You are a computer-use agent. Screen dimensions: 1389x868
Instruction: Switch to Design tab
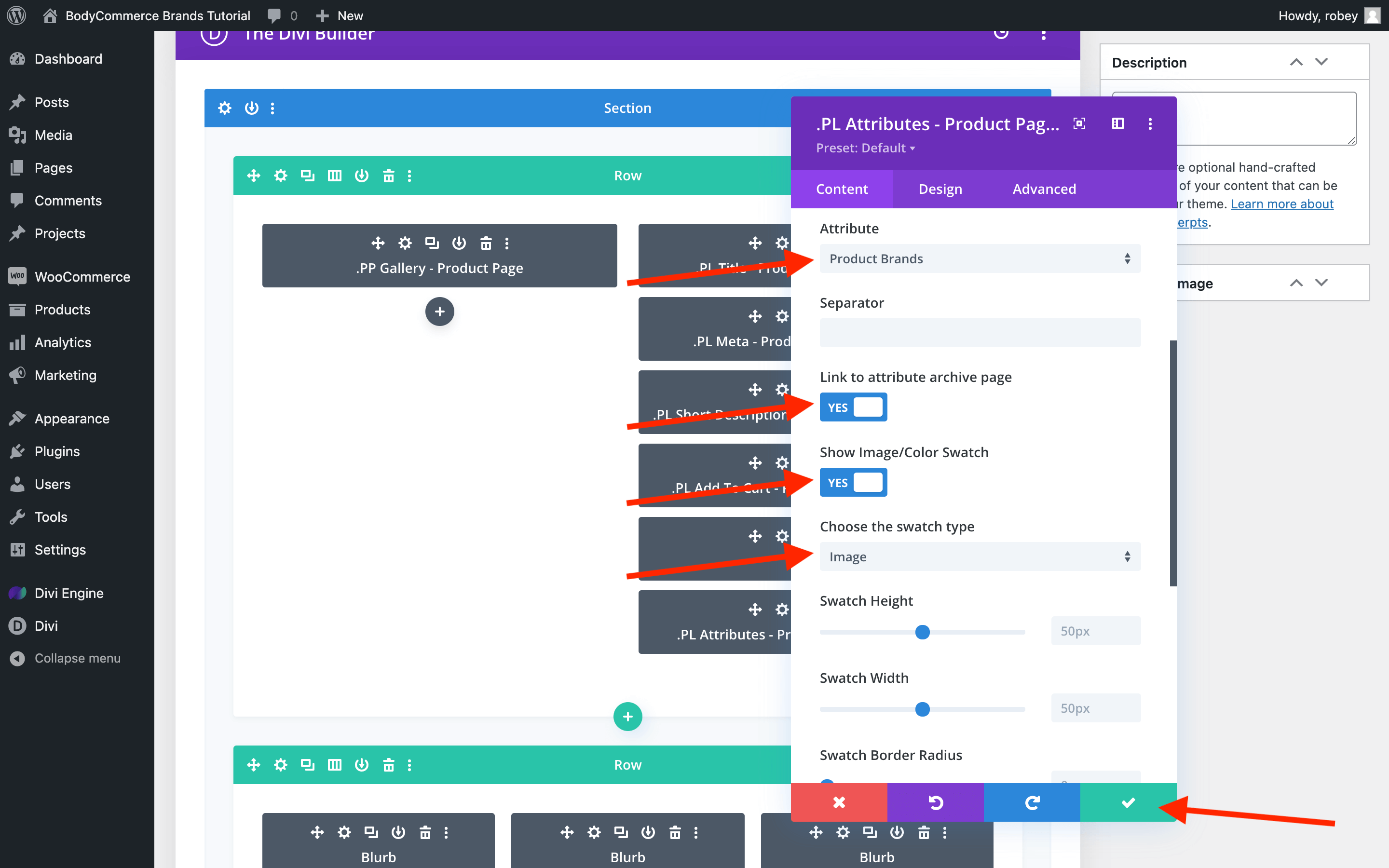(940, 189)
